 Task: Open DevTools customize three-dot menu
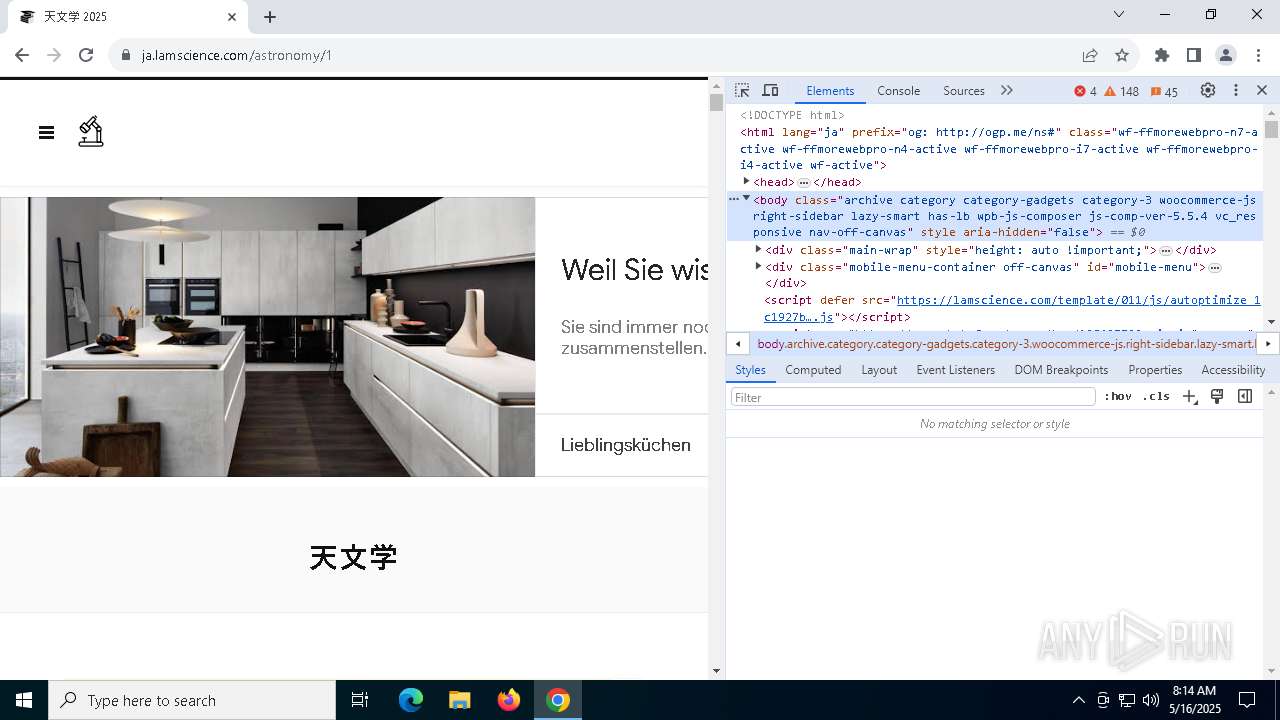1236,90
